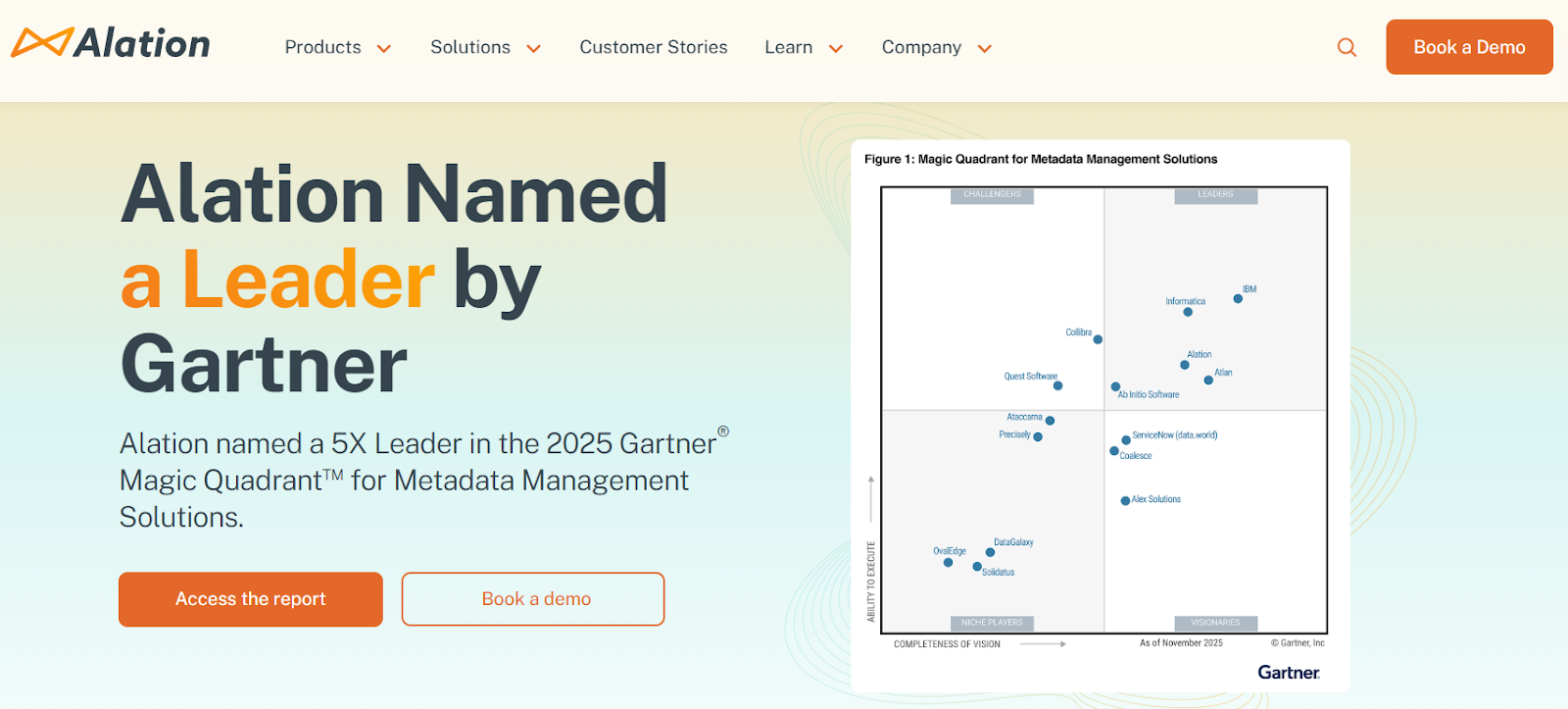Click the outlined Book a demo button
The width and height of the screenshot is (1568, 709).
tap(533, 599)
